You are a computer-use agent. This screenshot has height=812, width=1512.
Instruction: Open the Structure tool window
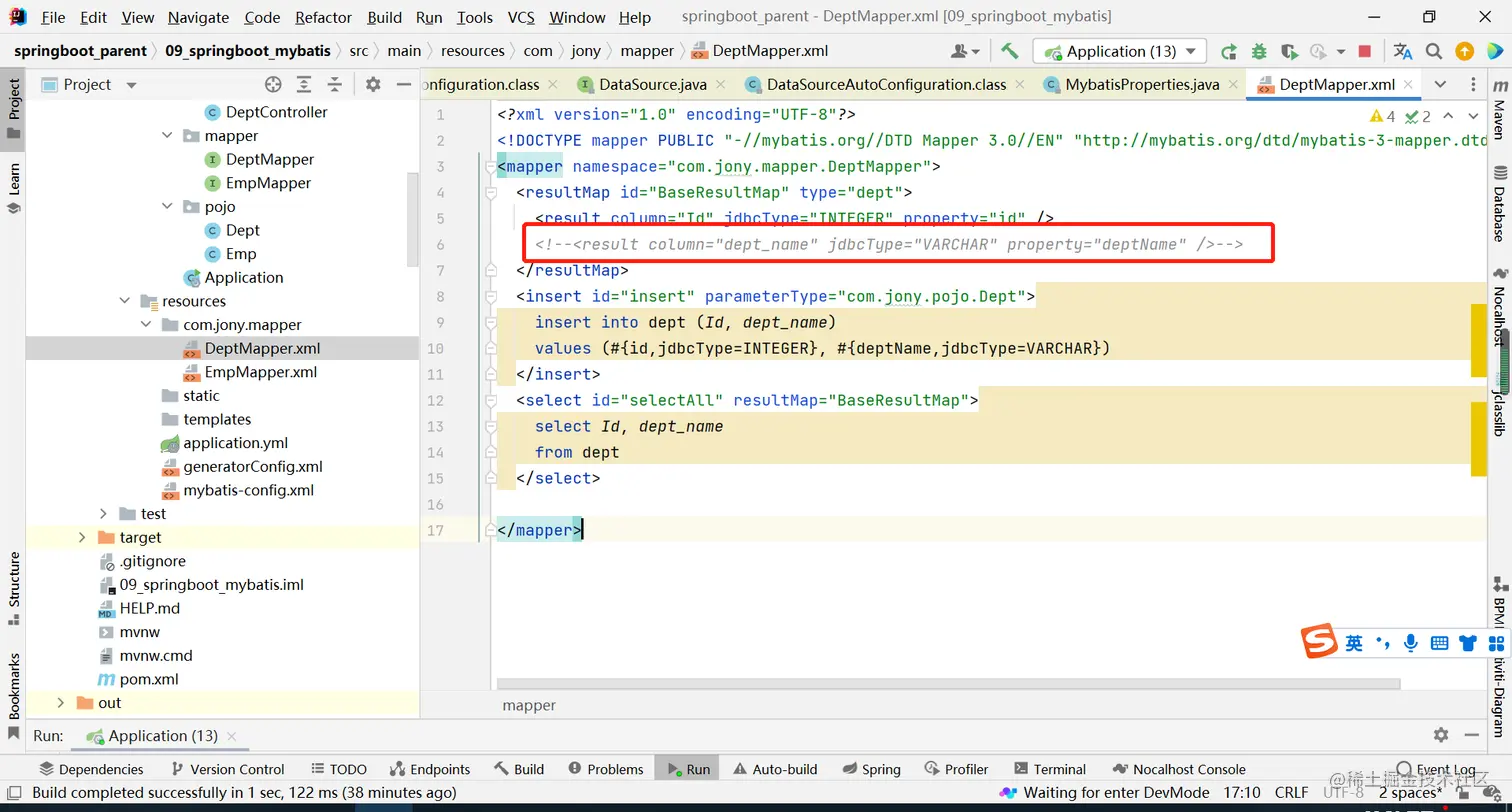(x=14, y=588)
